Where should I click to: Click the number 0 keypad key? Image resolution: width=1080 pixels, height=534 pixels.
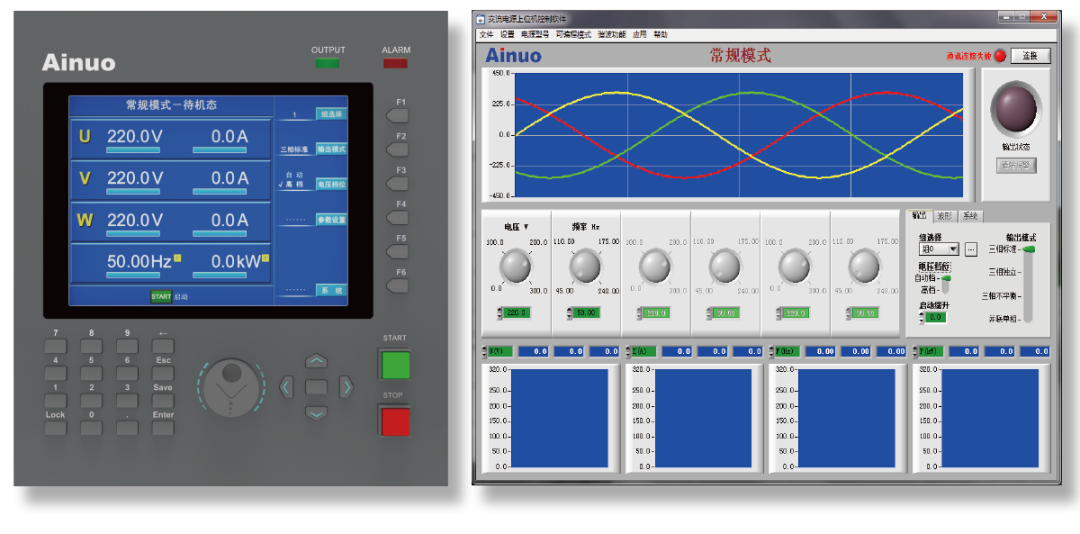click(x=91, y=428)
